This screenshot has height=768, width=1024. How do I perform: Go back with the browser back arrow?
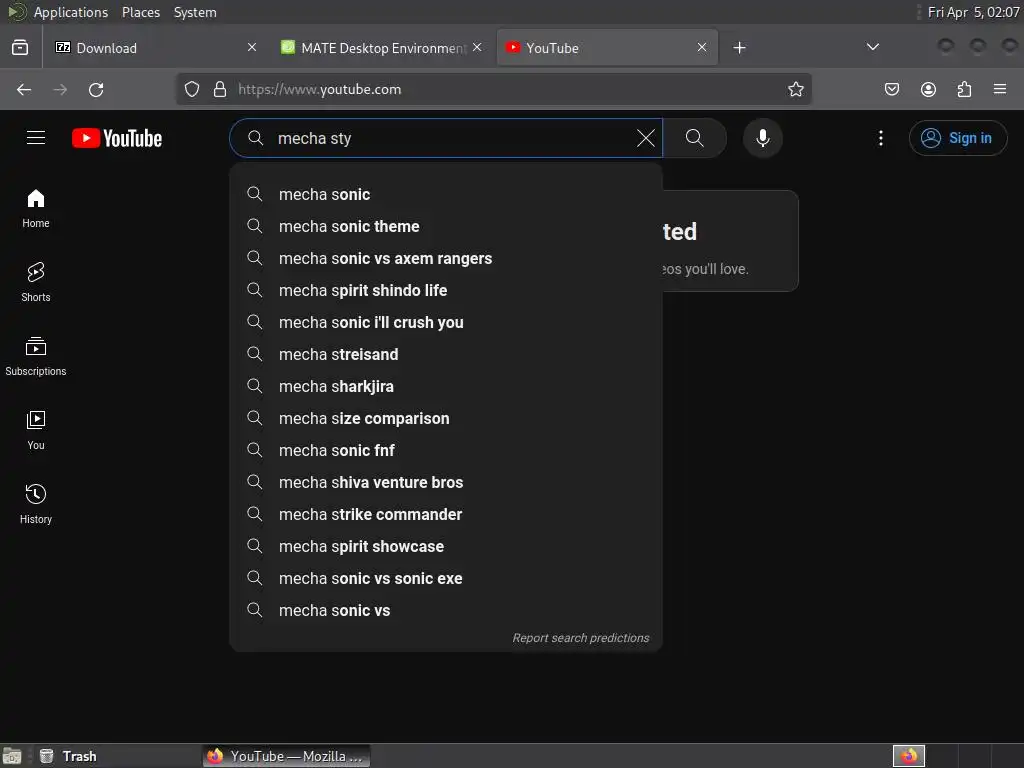(x=24, y=89)
